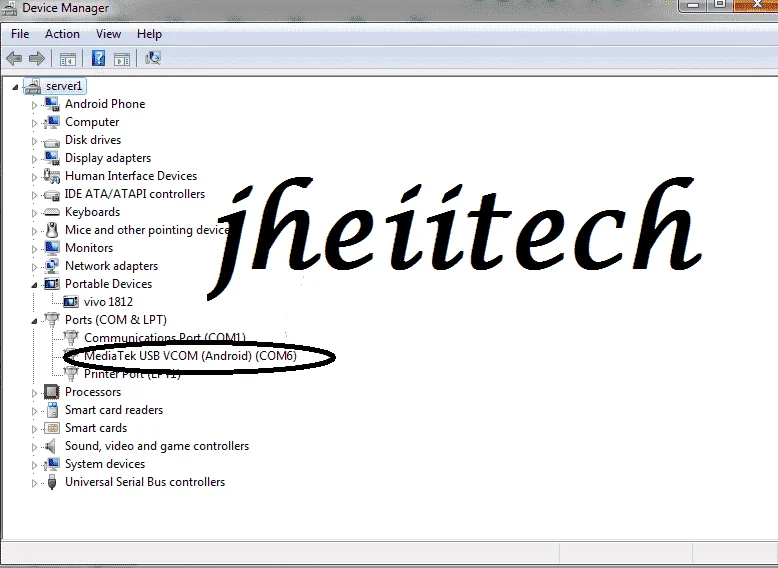Collapse the server1 root node
This screenshot has height=568, width=778.
[x=15, y=87]
